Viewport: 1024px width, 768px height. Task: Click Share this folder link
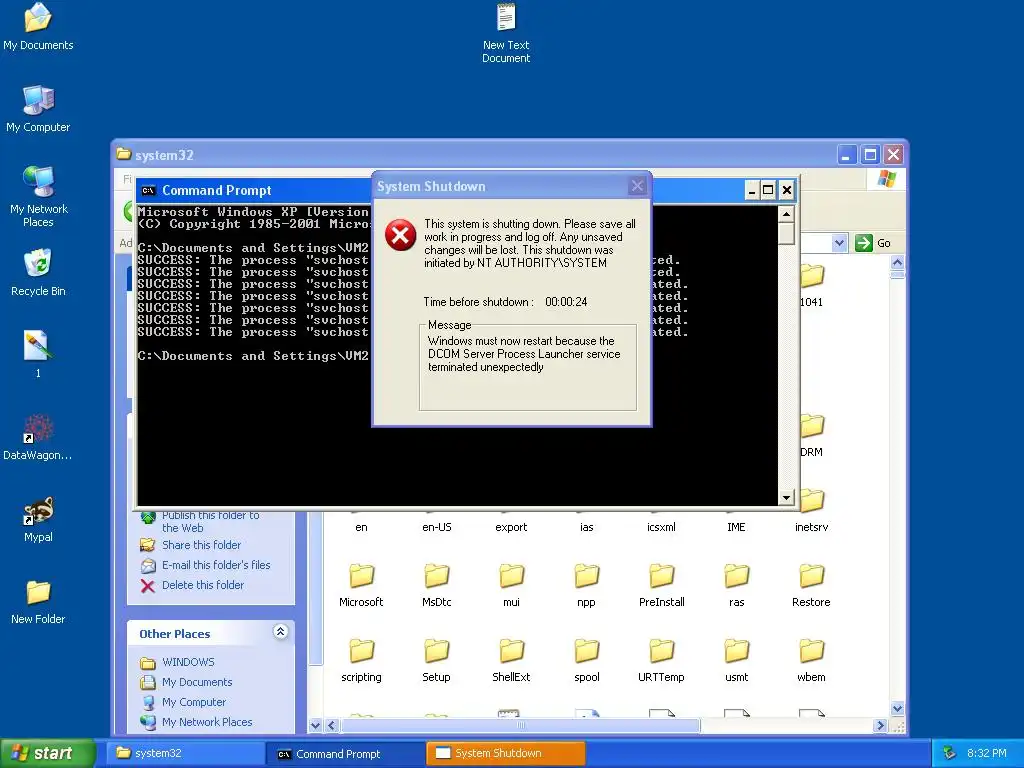(x=201, y=545)
